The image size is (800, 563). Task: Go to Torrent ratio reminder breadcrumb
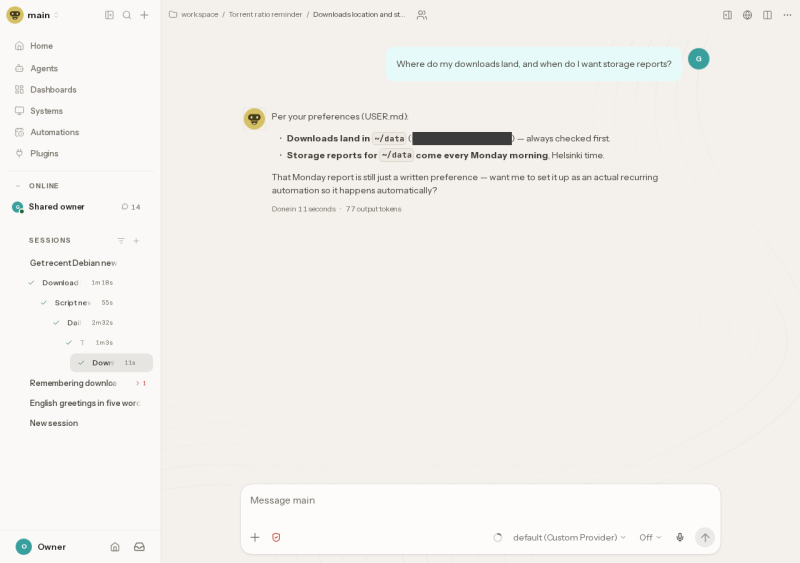[265, 14]
